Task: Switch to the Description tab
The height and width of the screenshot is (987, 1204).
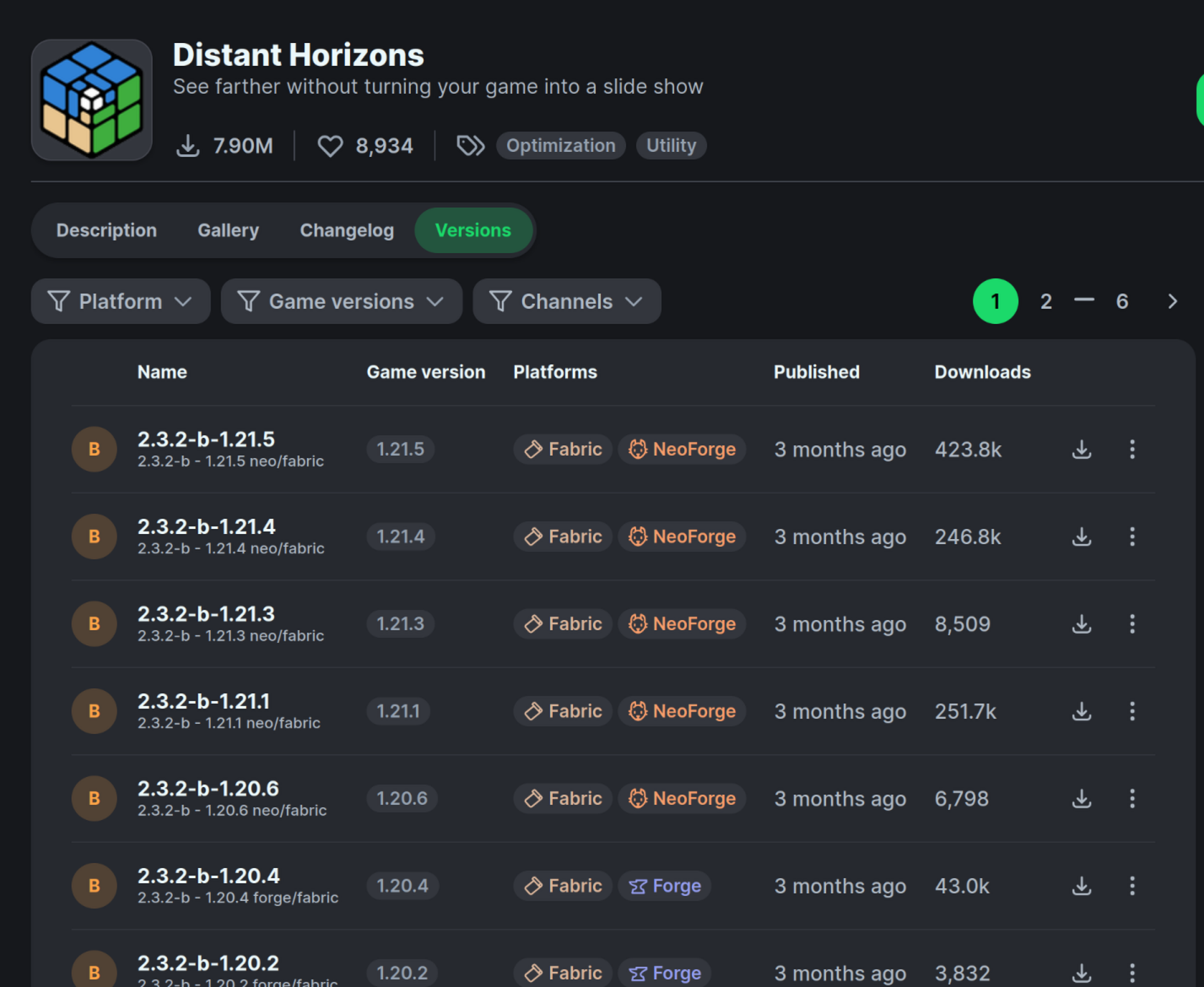Action: [x=106, y=230]
